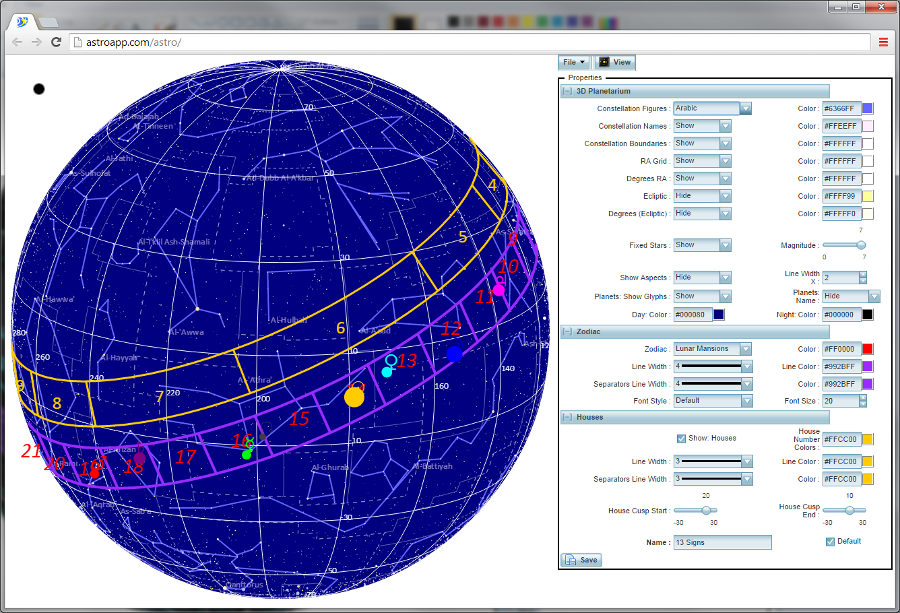Collapse the 3D Planetarium section

(567, 91)
